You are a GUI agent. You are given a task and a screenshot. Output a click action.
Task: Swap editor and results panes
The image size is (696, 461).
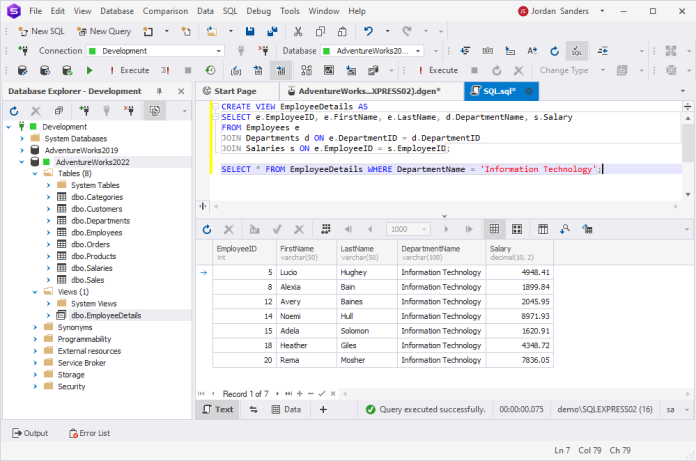(253, 410)
